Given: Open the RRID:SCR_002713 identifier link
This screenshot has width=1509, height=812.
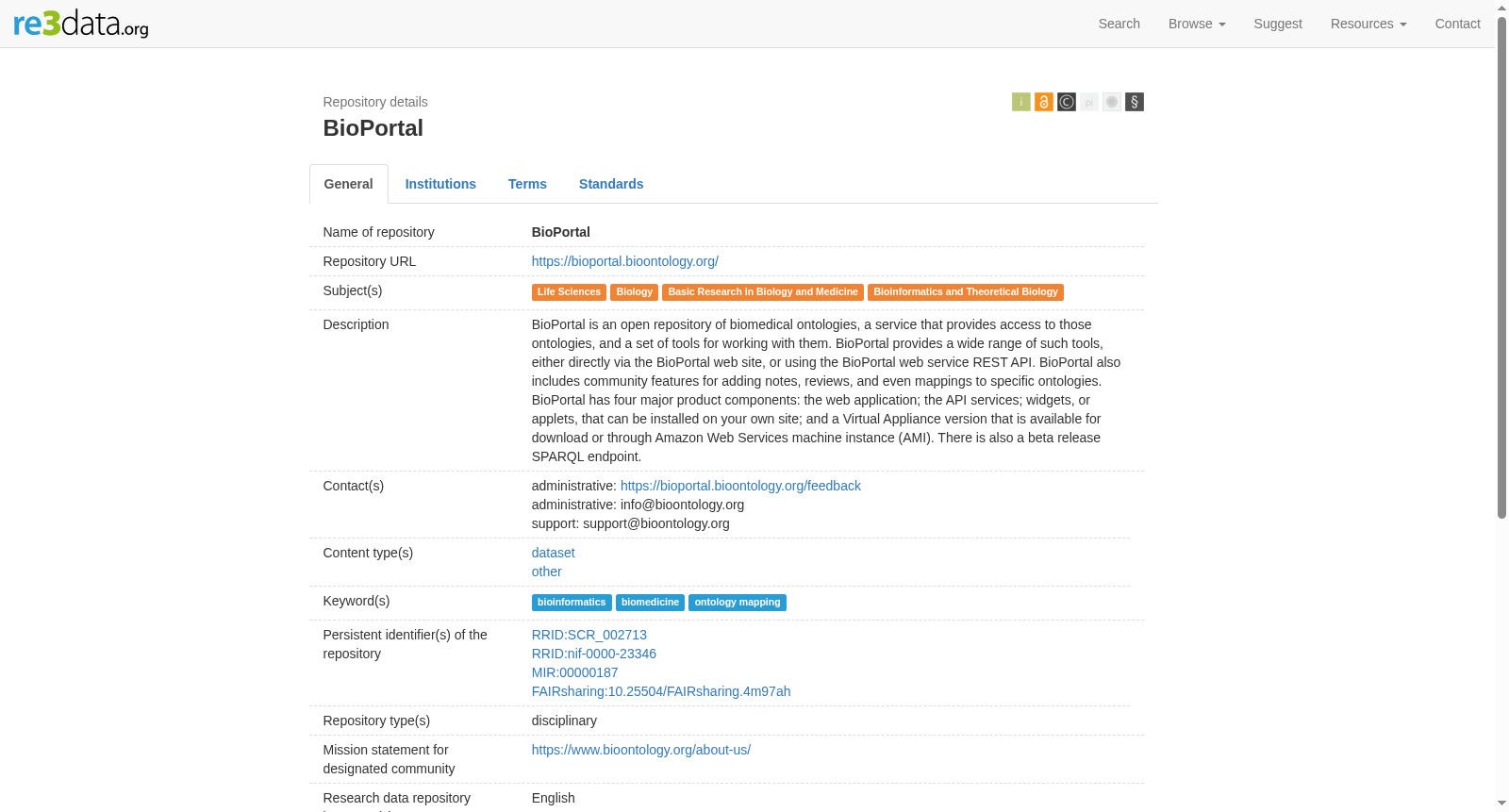Looking at the screenshot, I should point(589,635).
